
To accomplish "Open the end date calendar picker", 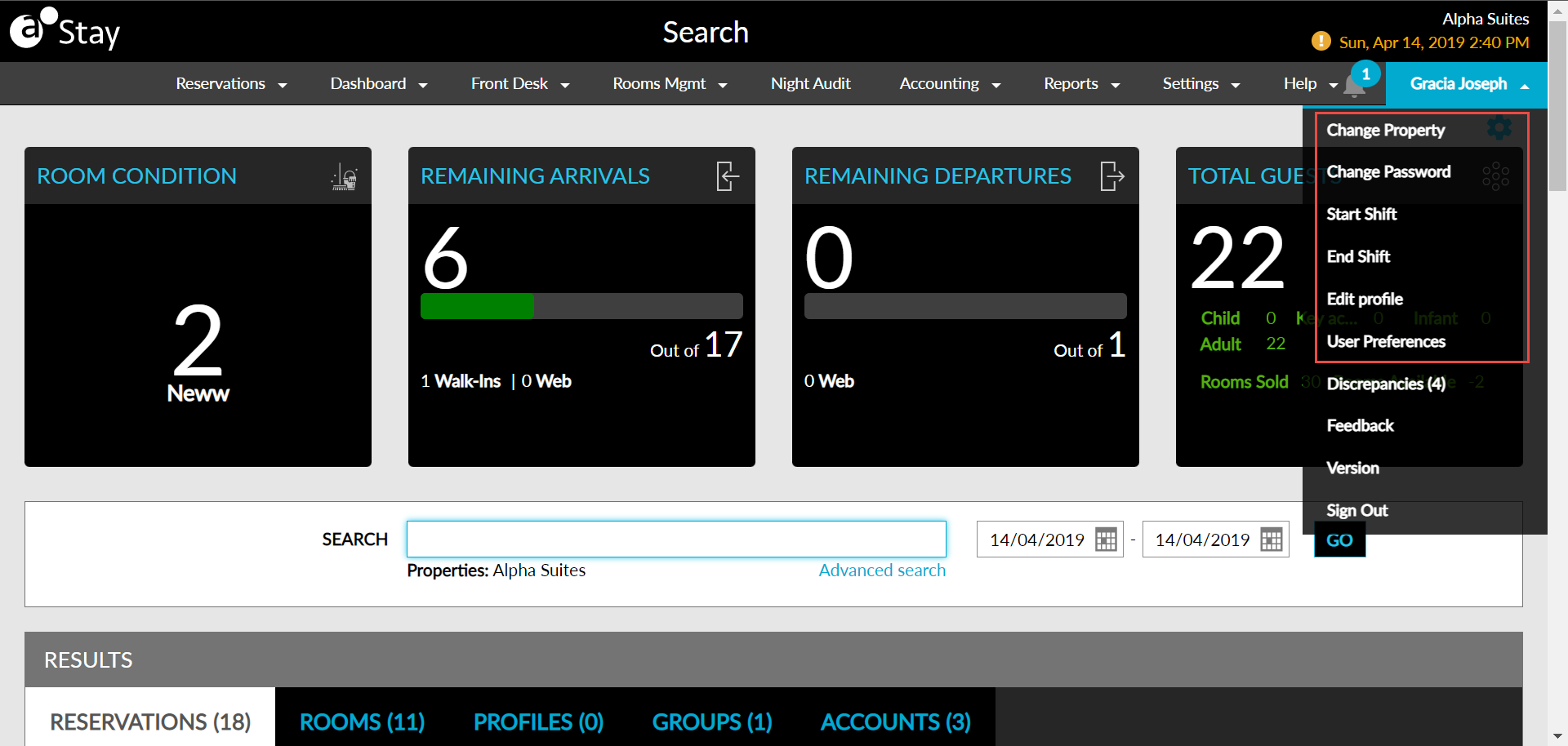I will click(1271, 540).
